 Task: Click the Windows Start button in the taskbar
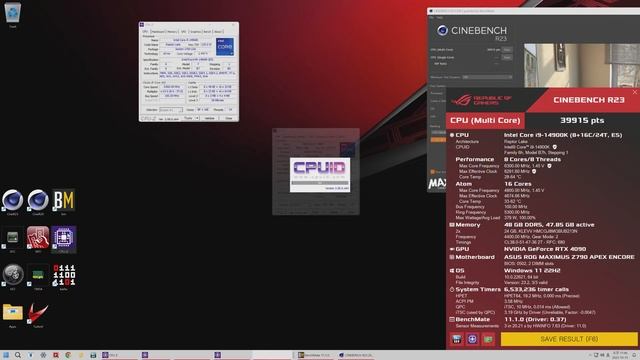pyautogui.click(x=6, y=355)
